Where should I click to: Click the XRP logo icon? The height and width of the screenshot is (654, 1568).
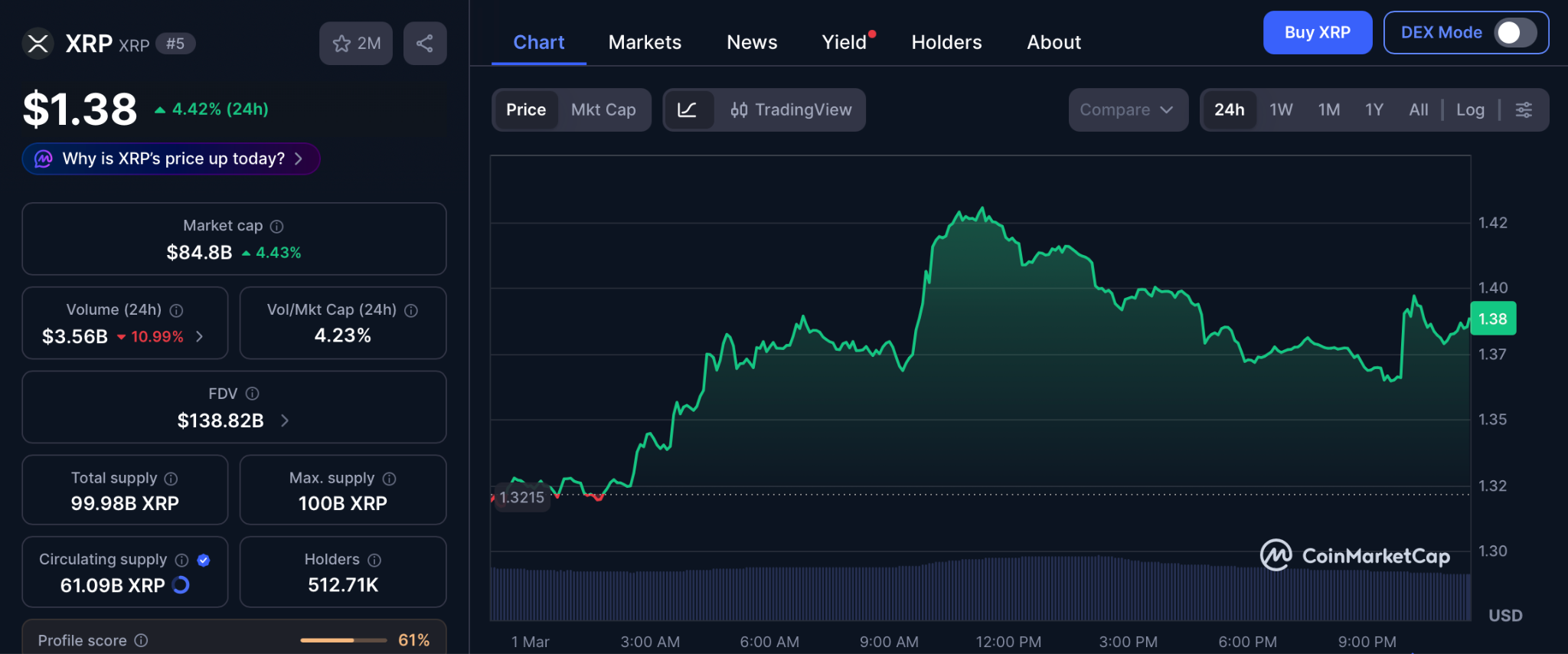pyautogui.click(x=38, y=44)
